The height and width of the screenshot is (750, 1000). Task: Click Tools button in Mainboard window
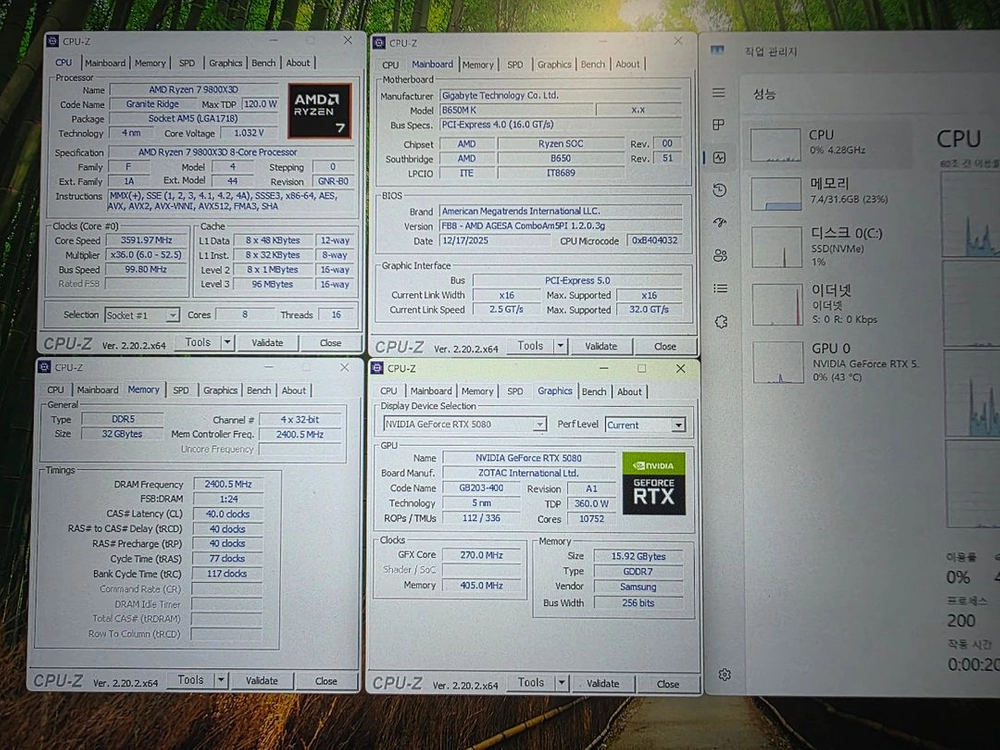(530, 346)
